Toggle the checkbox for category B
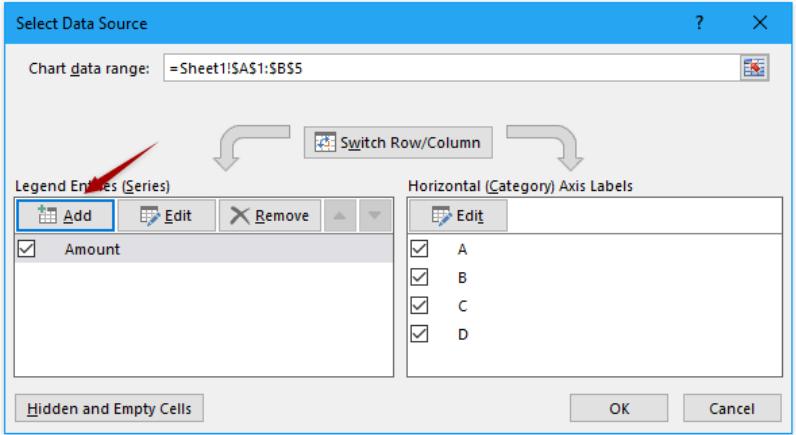This screenshot has height=435, width=796. [x=419, y=277]
